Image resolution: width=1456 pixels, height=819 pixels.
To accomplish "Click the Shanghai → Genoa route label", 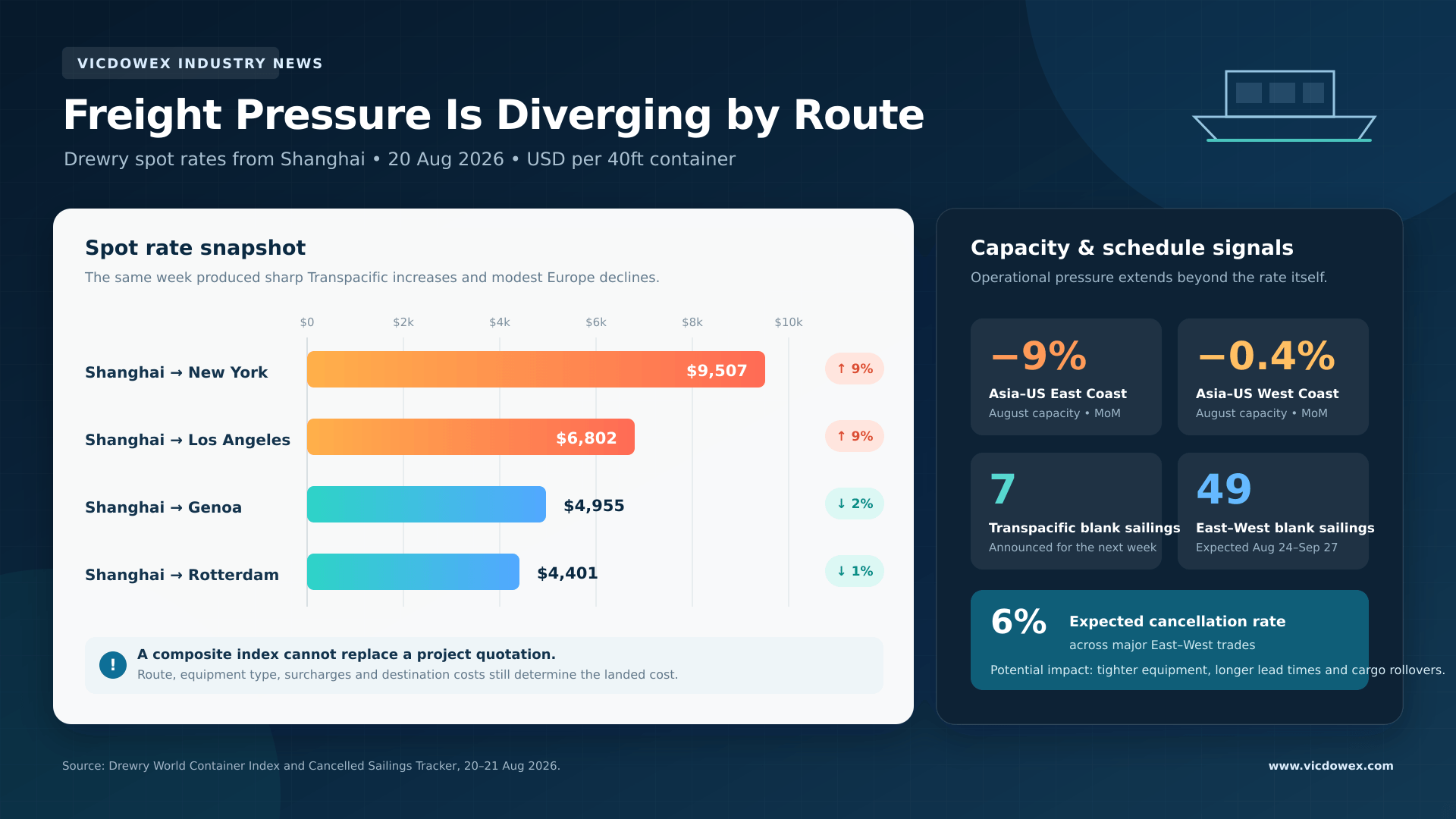I will tap(163, 507).
